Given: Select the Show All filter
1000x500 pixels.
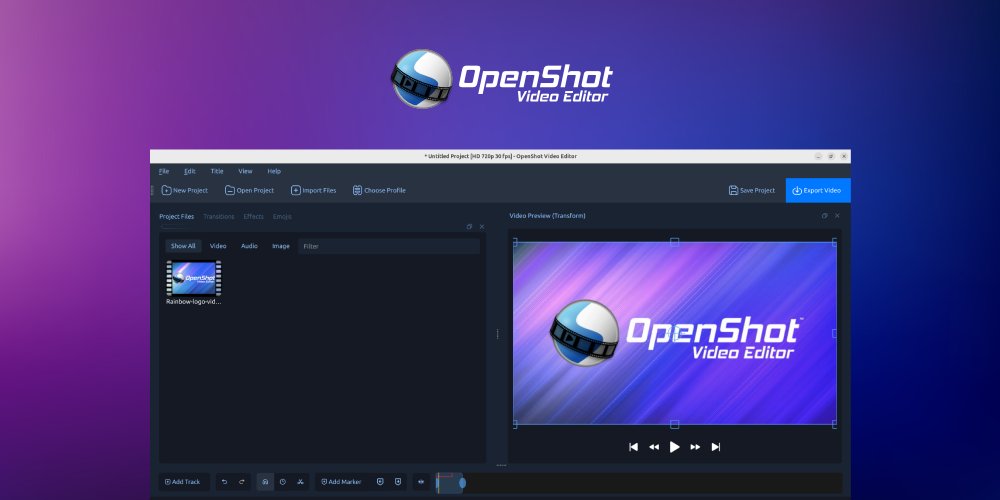Looking at the screenshot, I should pyautogui.click(x=183, y=246).
